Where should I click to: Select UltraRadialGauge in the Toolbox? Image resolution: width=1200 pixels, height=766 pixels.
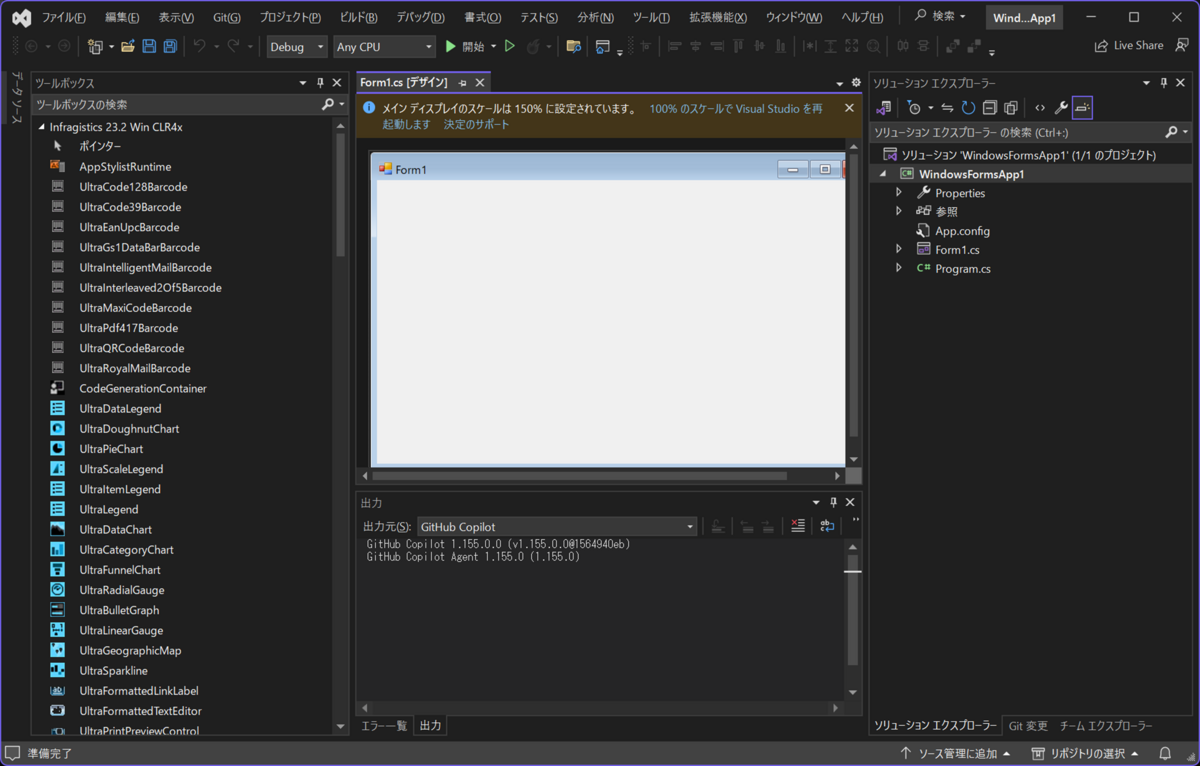click(x=122, y=590)
